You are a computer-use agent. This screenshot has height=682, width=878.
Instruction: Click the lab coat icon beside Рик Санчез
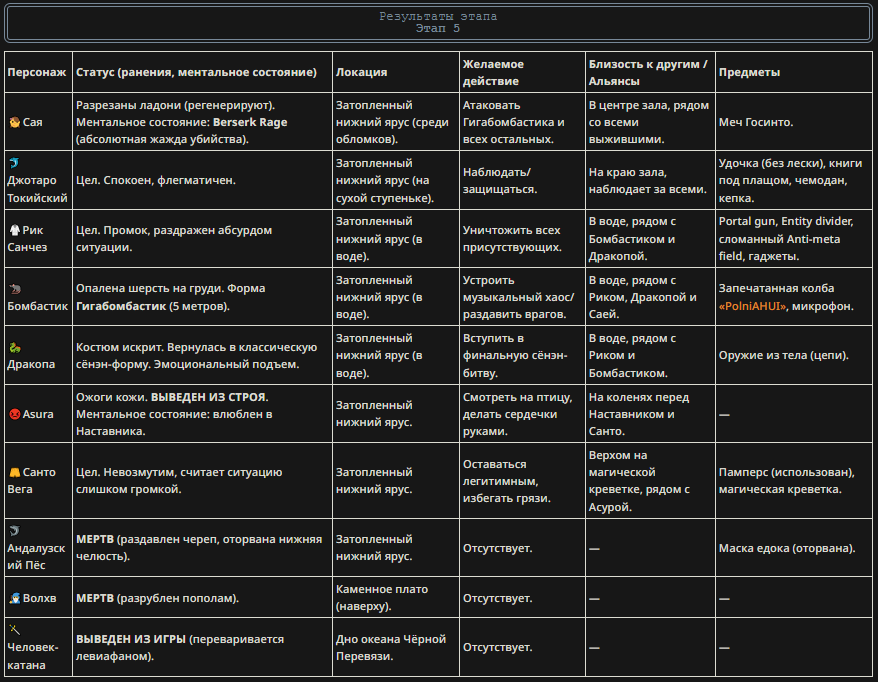15,230
